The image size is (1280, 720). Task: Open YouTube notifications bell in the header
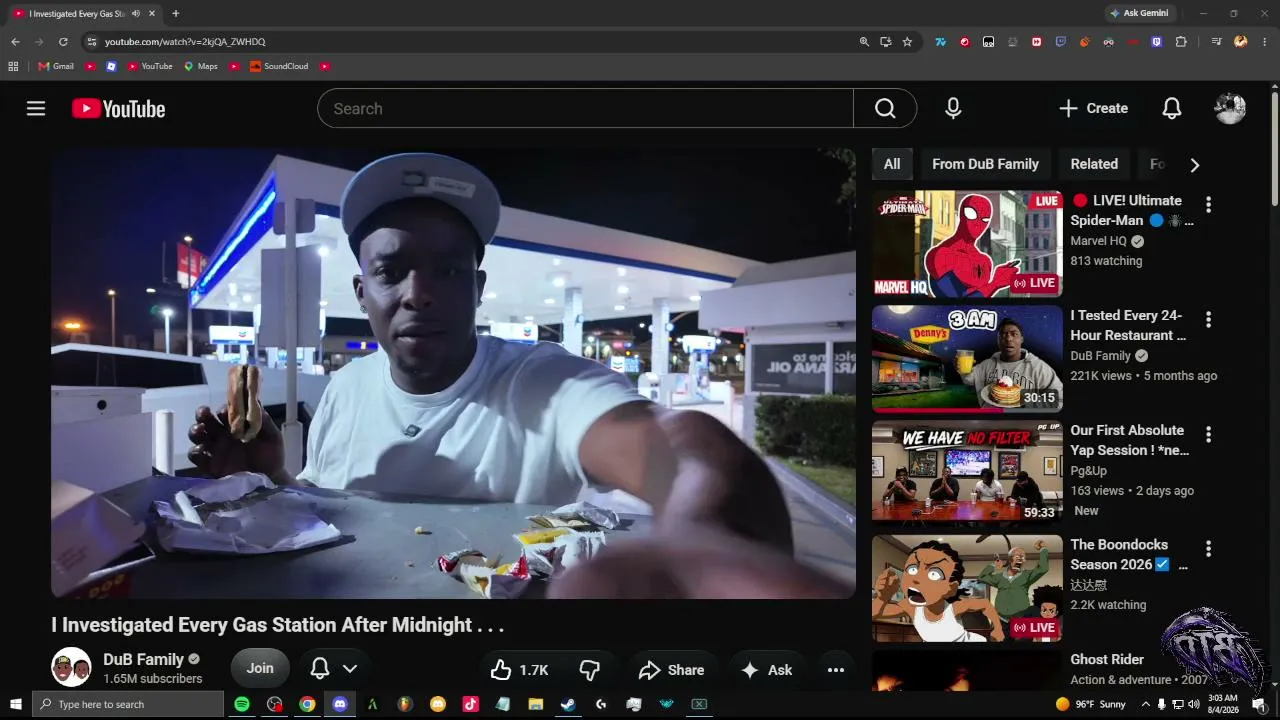tap(1172, 108)
